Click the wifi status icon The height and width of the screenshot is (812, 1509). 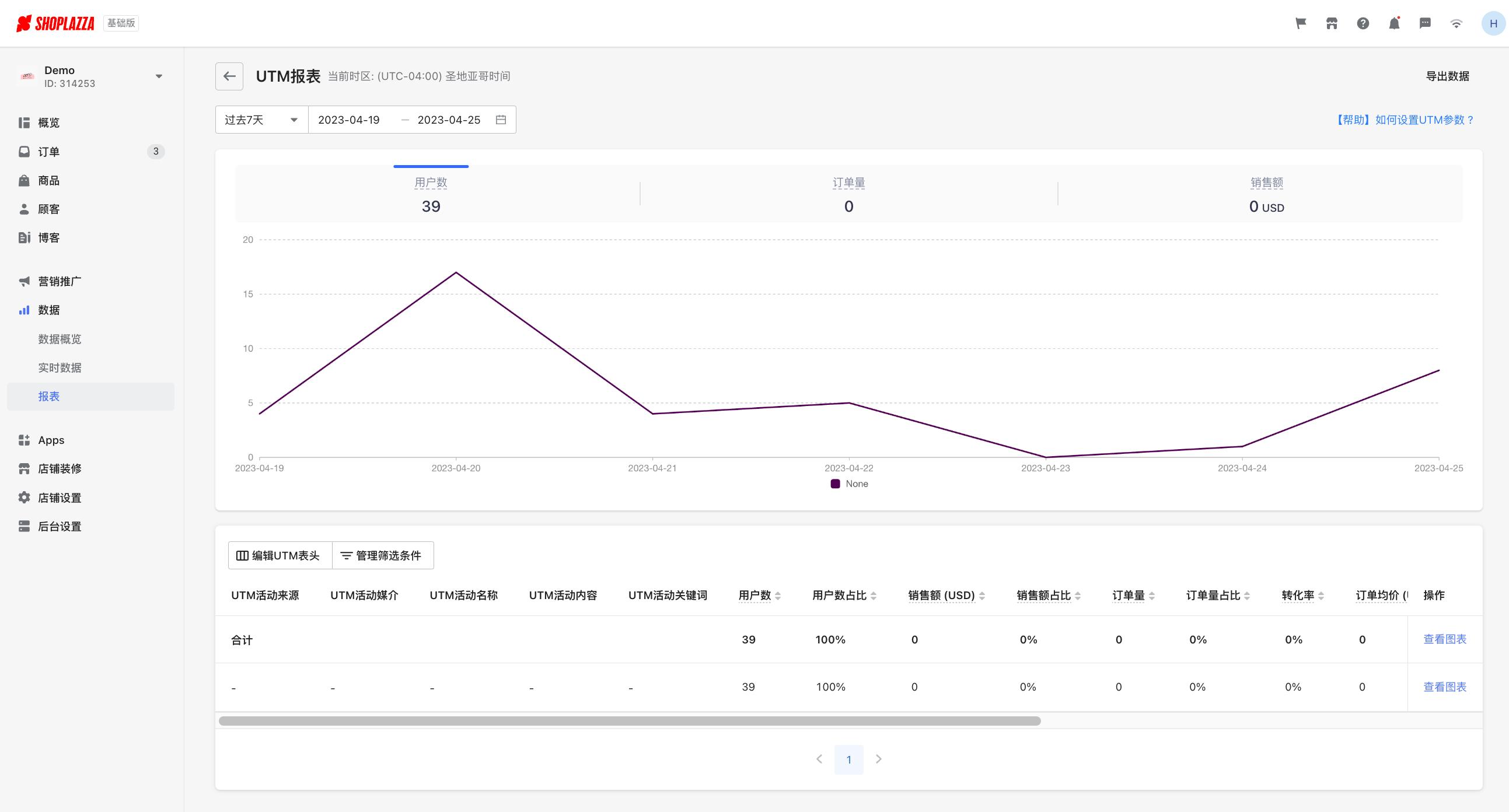point(1456,23)
